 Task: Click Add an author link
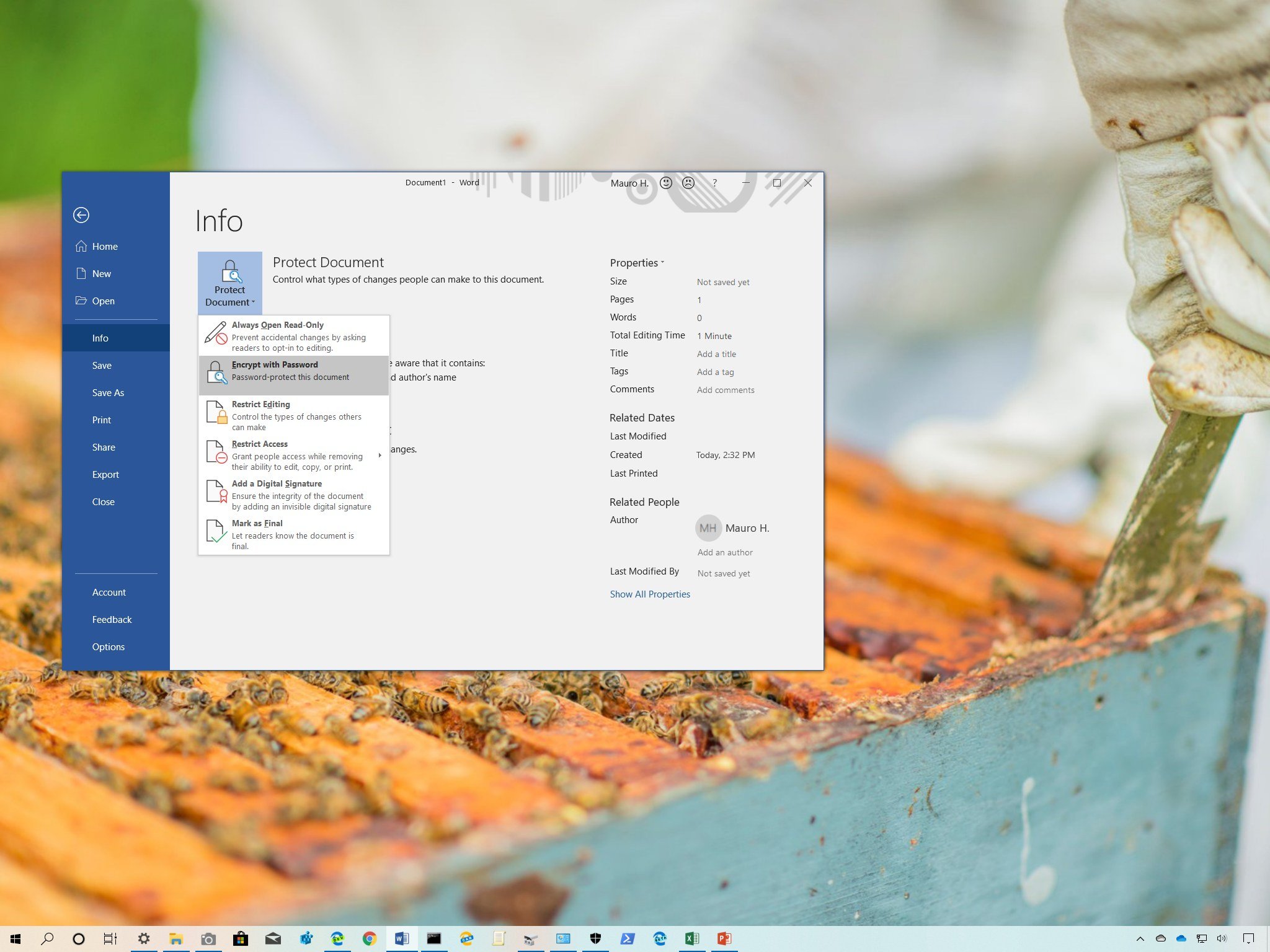coord(724,551)
